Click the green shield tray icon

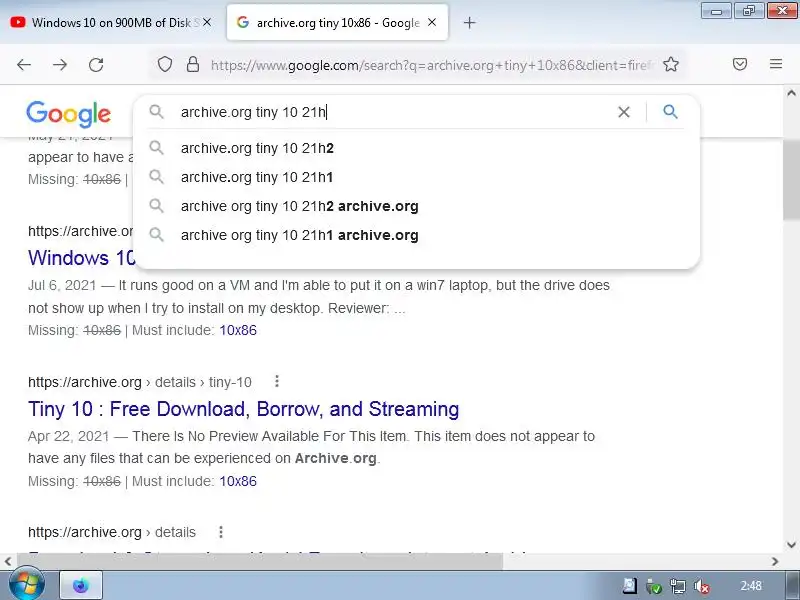[x=654, y=586]
